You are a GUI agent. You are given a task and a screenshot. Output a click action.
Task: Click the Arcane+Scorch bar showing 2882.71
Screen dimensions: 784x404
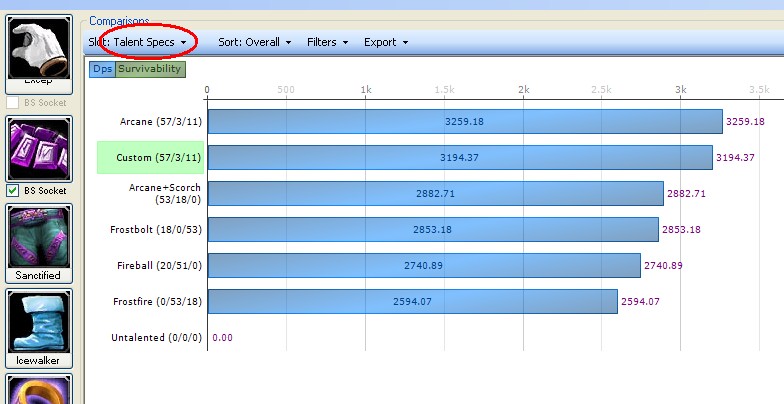[436, 194]
